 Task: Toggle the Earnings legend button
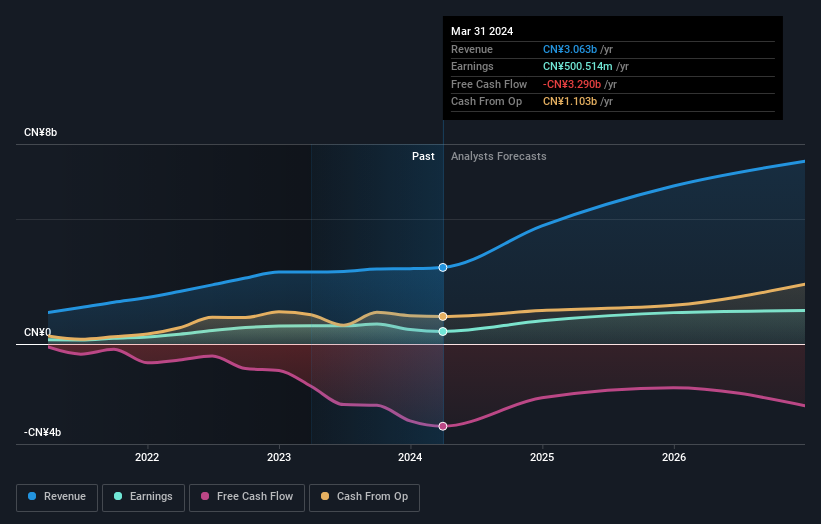coord(143,497)
